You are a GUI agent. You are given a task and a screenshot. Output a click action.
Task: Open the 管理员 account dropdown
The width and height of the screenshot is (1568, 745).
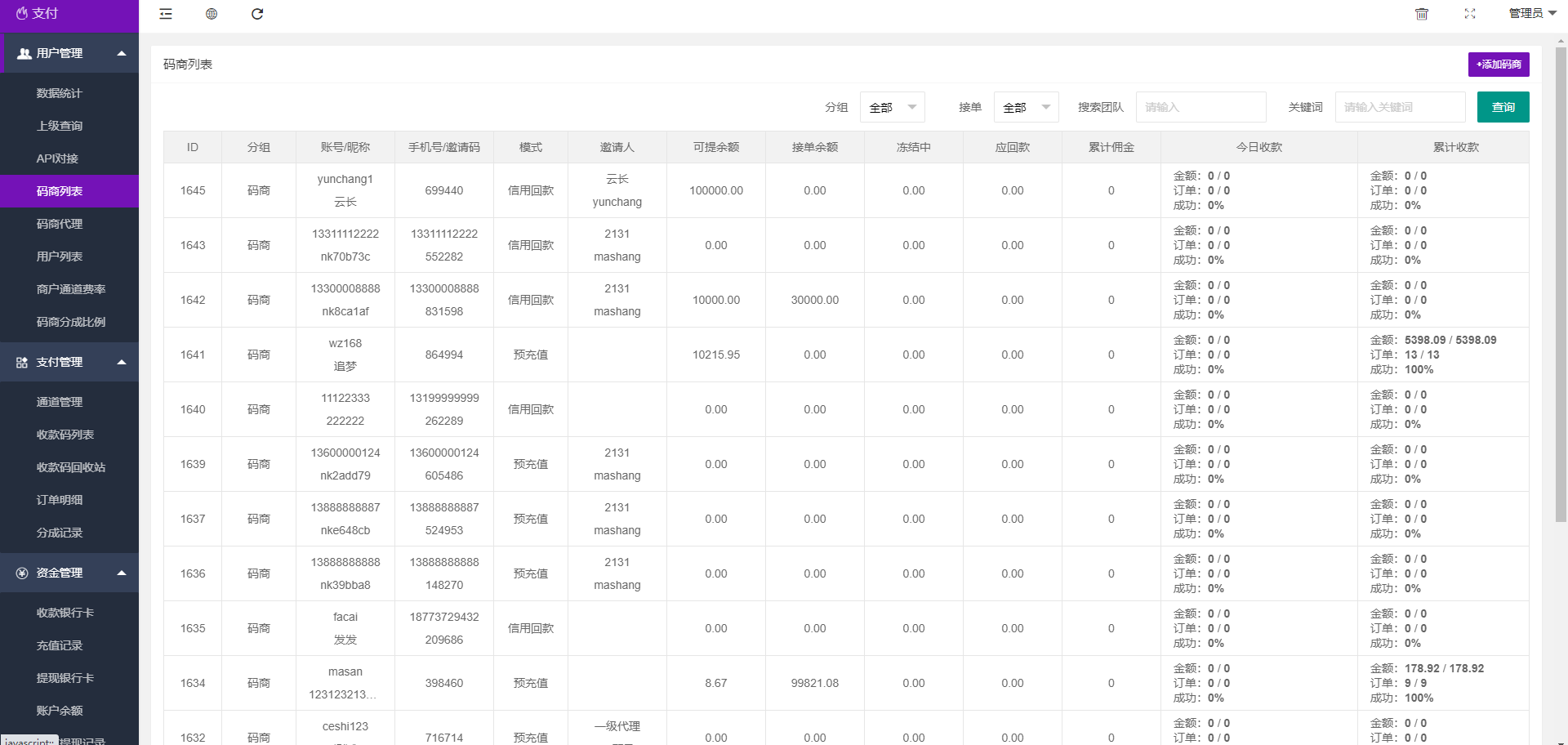point(1532,13)
